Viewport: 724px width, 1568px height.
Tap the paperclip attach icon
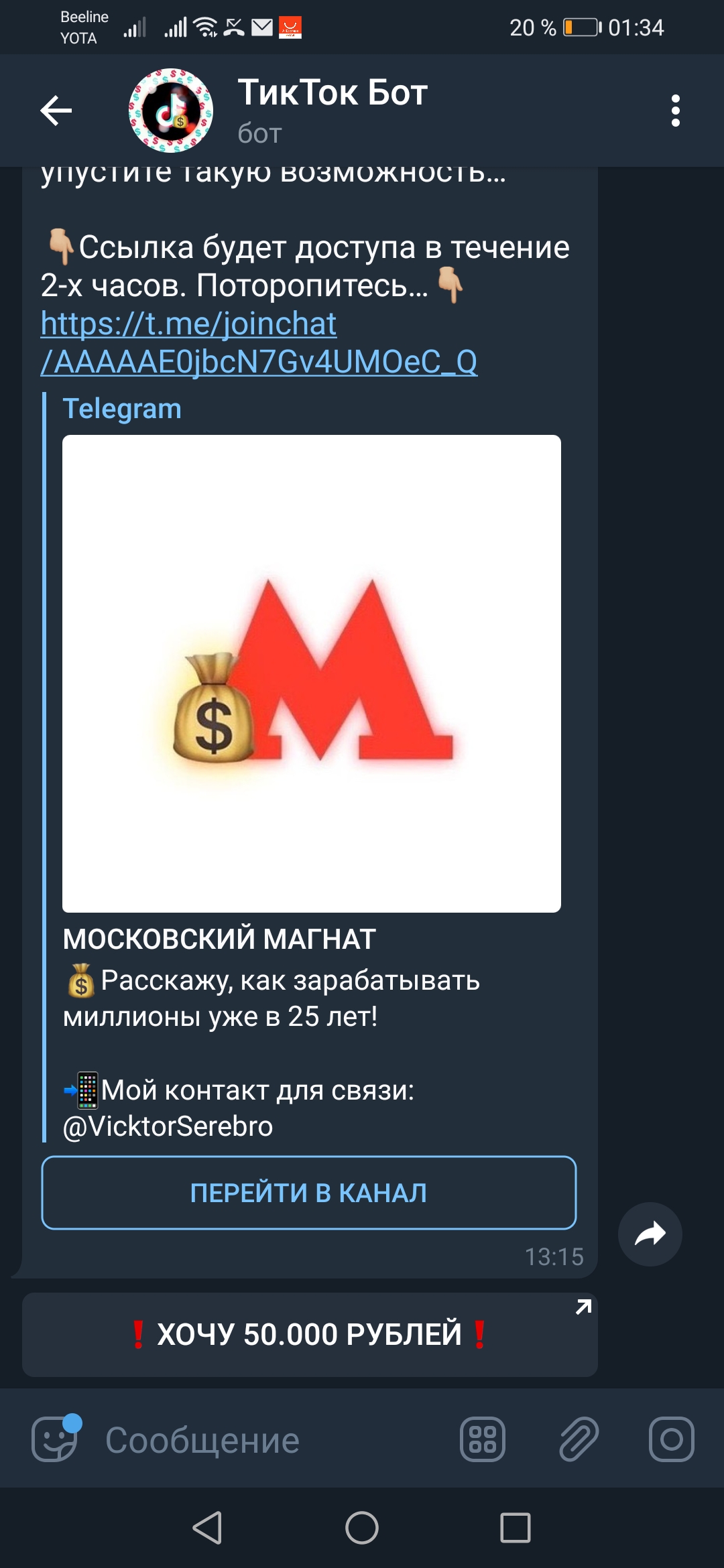pos(579,1439)
